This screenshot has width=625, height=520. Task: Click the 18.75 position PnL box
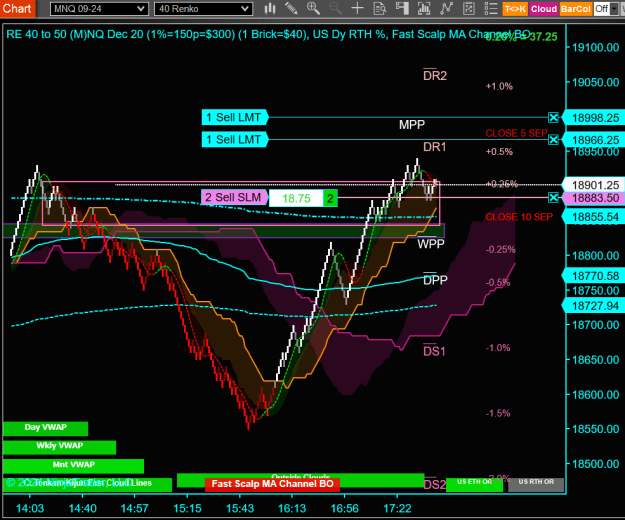[x=296, y=198]
